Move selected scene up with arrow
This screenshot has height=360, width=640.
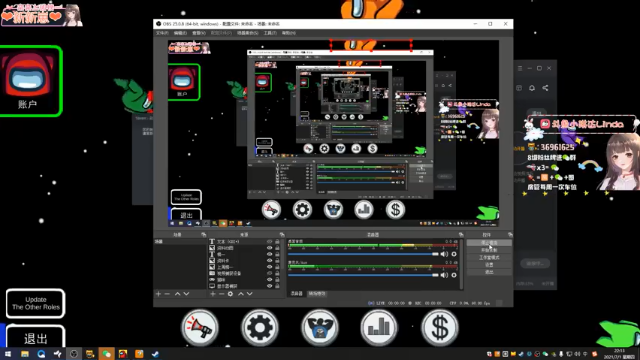(x=178, y=294)
